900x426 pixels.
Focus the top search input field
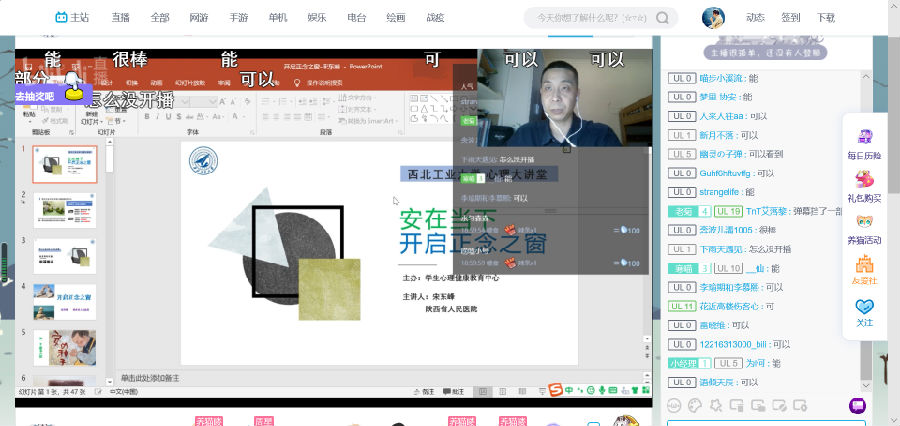pyautogui.click(x=590, y=18)
